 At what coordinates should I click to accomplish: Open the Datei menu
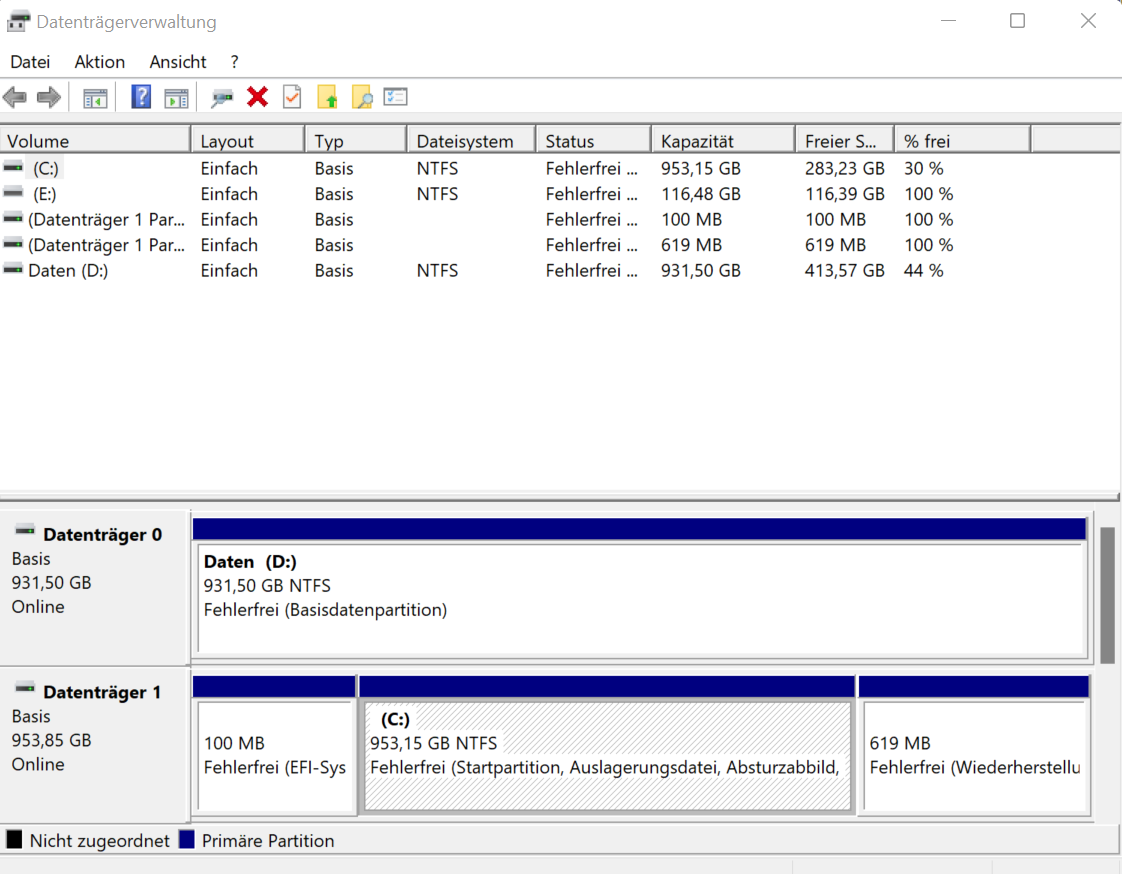pos(30,62)
